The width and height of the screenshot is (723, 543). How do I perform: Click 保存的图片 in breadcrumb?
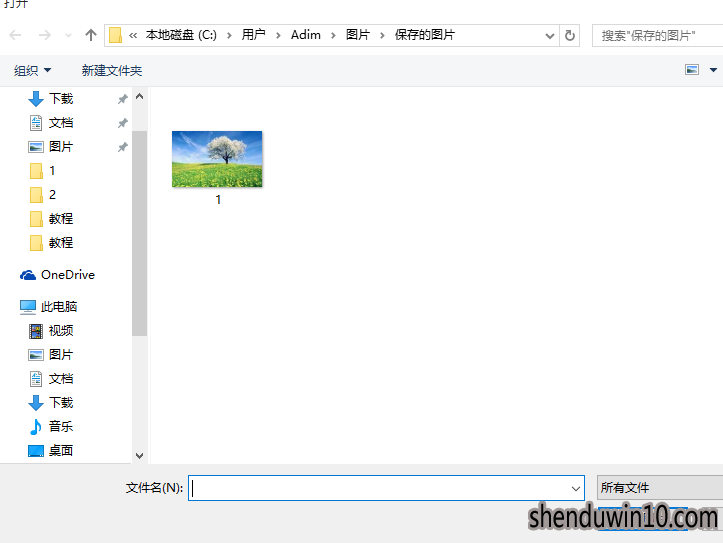425,35
